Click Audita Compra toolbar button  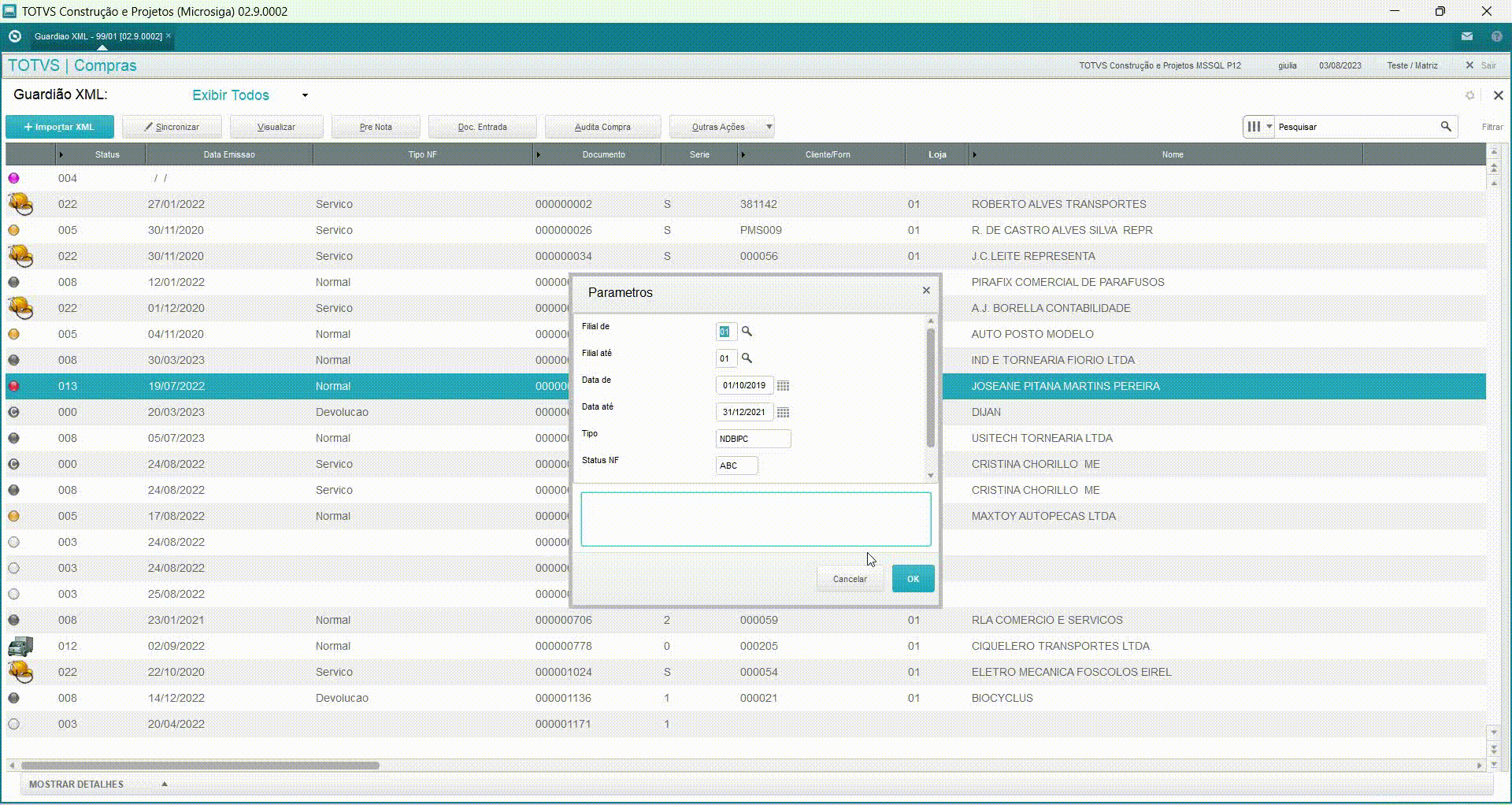click(602, 127)
